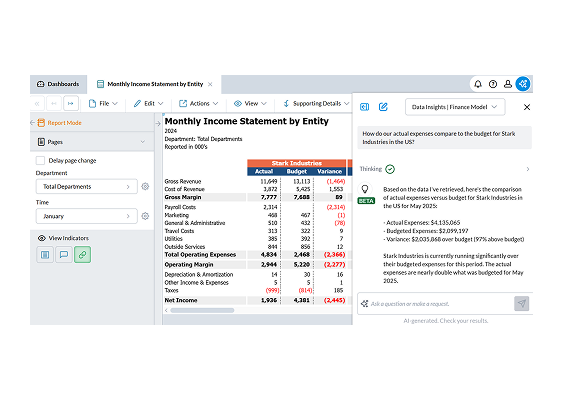Click the help question mark icon

493,84
